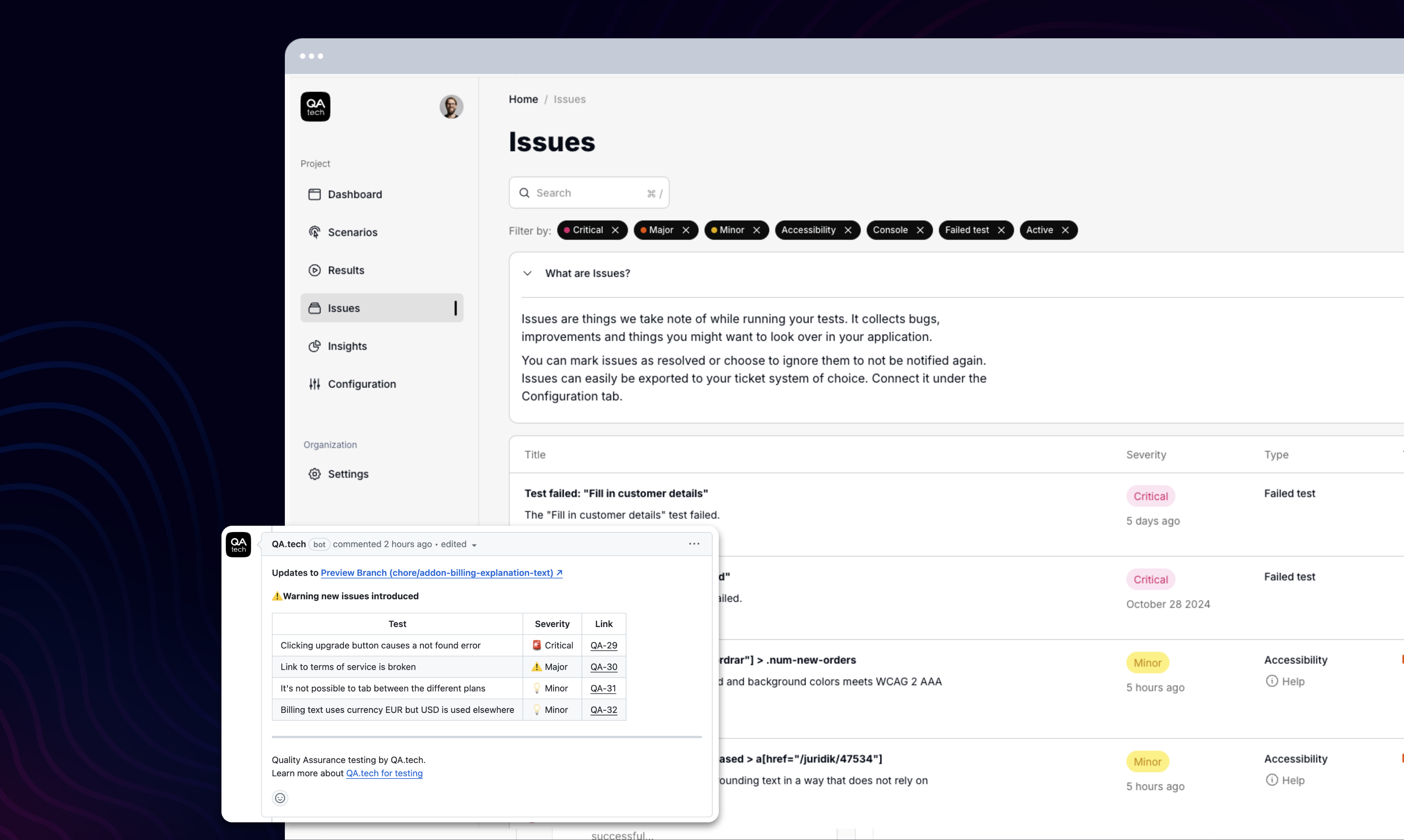Click the commented 2 hours ago timestamp

(382, 544)
